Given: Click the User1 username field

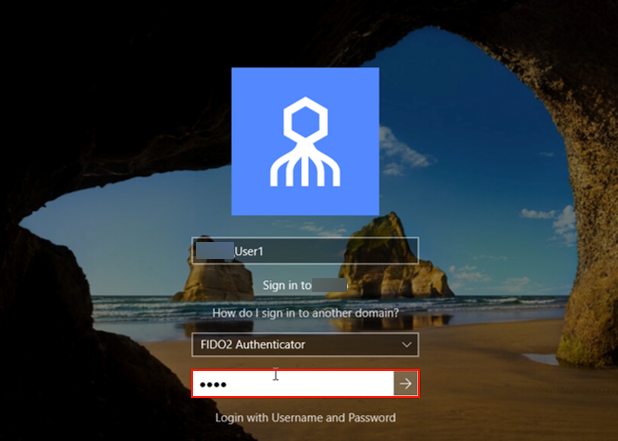Looking at the screenshot, I should tap(305, 251).
